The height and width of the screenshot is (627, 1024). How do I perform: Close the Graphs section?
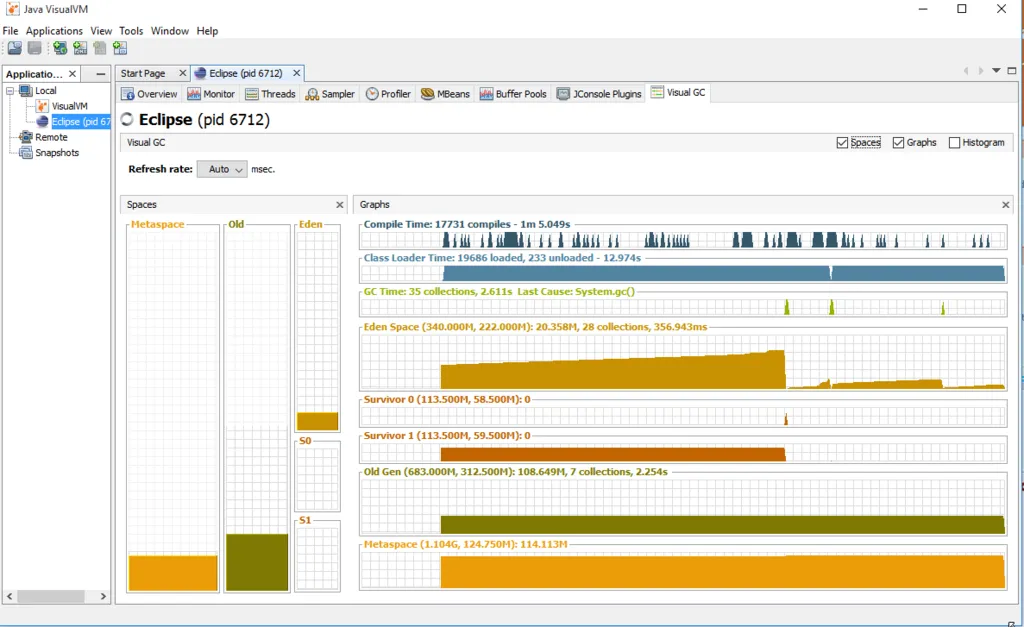pos(1006,205)
